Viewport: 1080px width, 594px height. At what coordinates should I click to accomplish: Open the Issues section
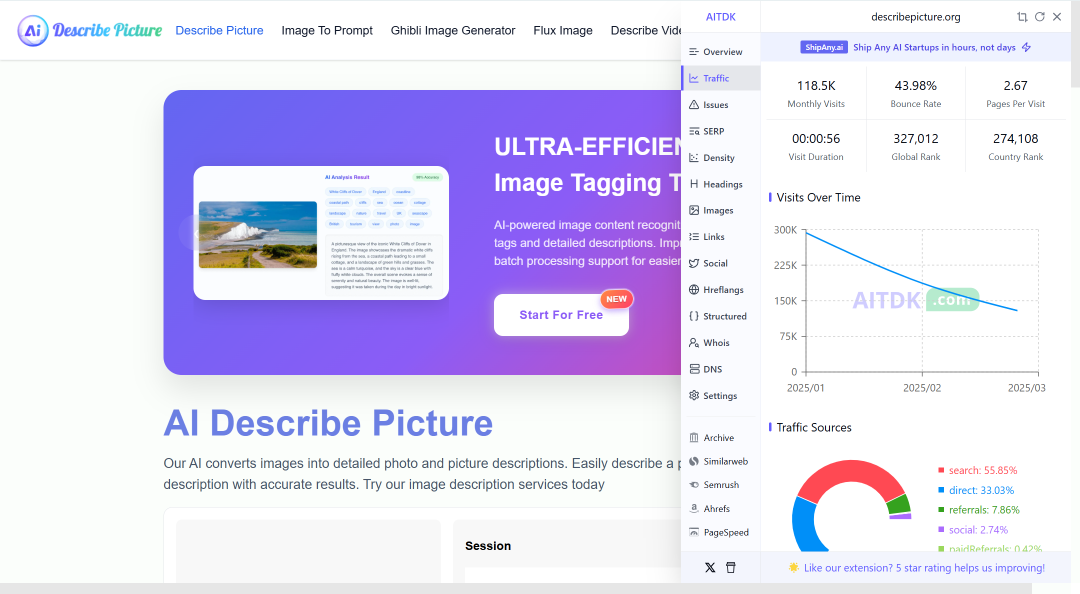point(720,105)
